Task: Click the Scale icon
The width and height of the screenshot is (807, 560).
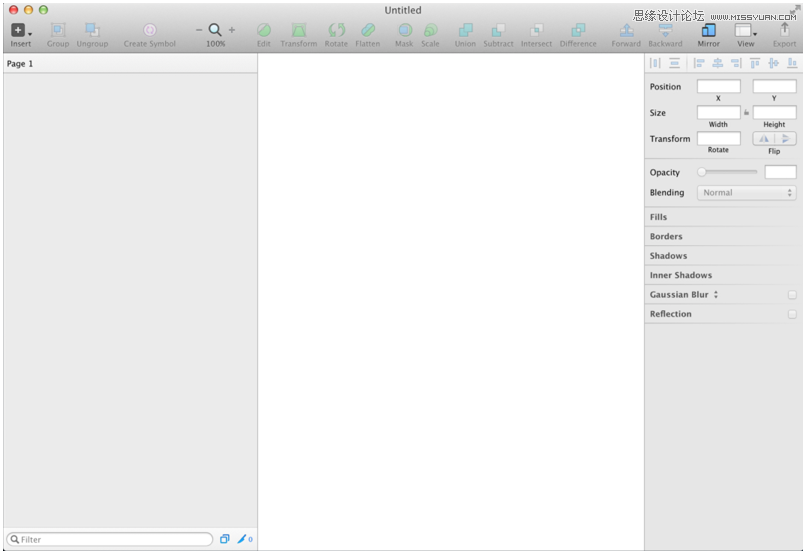Action: point(430,30)
